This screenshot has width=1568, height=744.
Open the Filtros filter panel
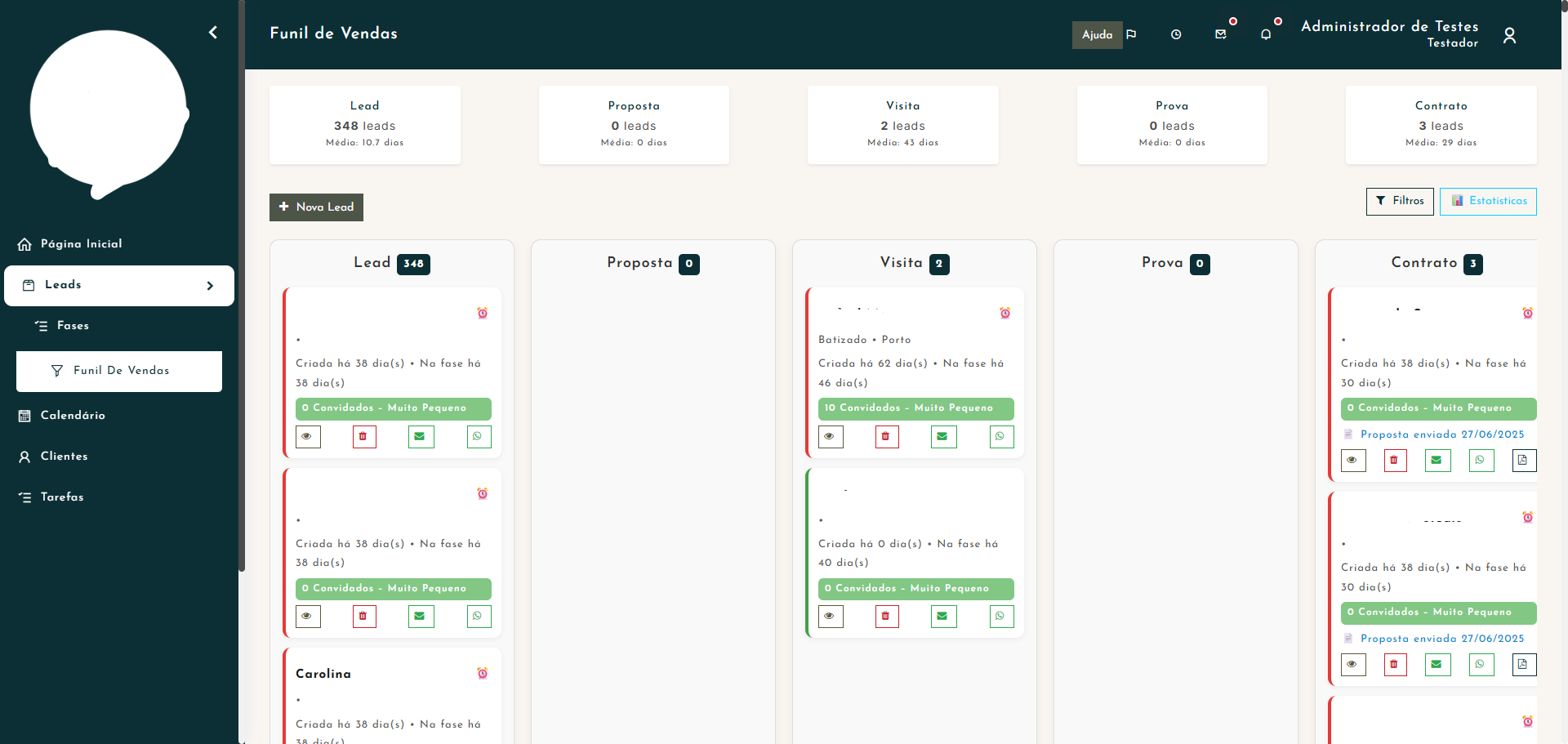click(x=1399, y=201)
